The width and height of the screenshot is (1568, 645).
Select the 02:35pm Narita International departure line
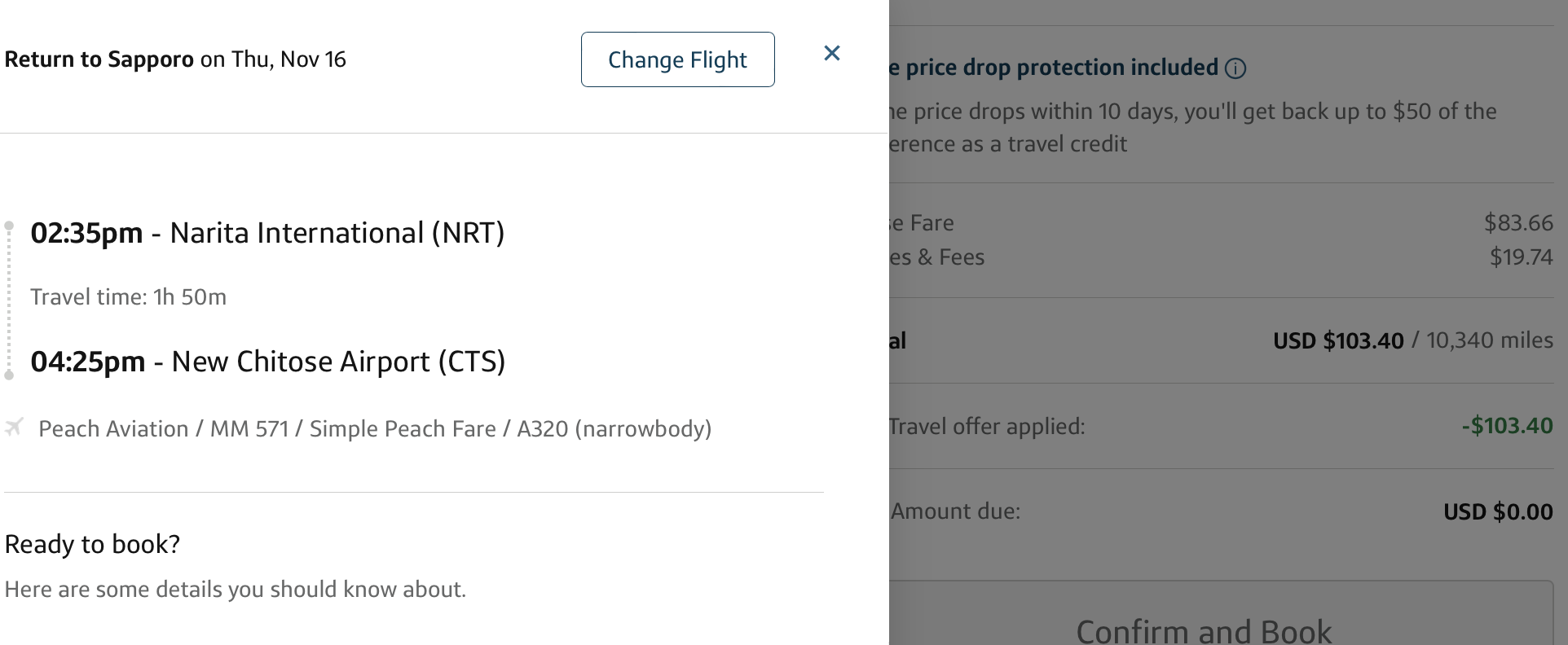267,233
